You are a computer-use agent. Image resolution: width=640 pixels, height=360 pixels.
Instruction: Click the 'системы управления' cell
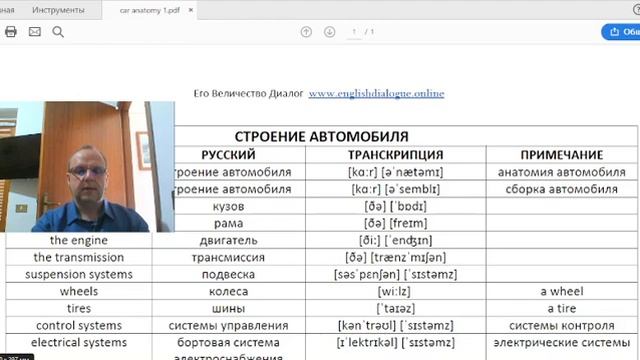tap(229, 325)
